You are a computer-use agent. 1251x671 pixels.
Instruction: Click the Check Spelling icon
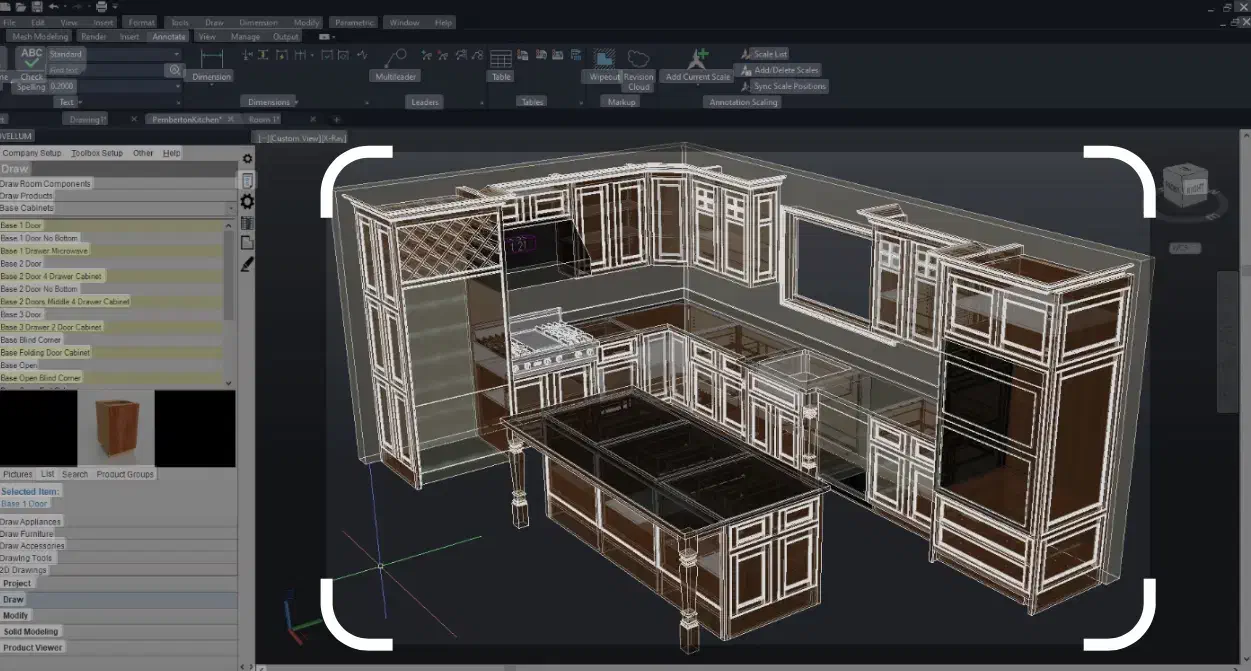coord(32,59)
